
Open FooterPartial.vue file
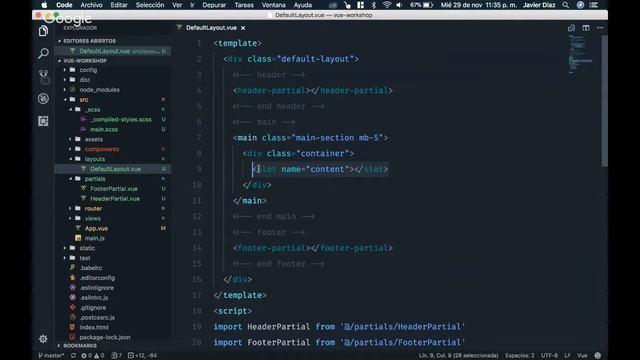(114, 189)
